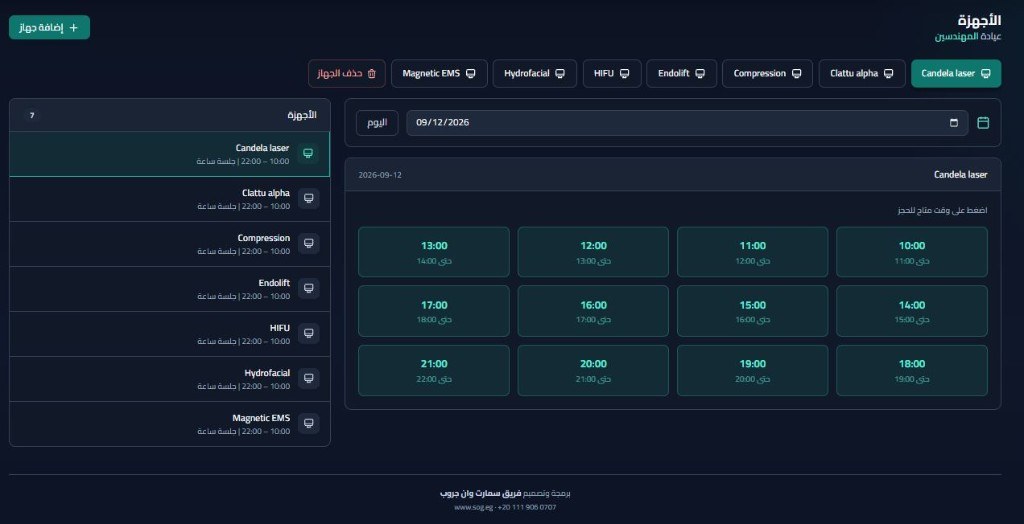Click device icon beside Hydrofacial list row

tap(308, 379)
